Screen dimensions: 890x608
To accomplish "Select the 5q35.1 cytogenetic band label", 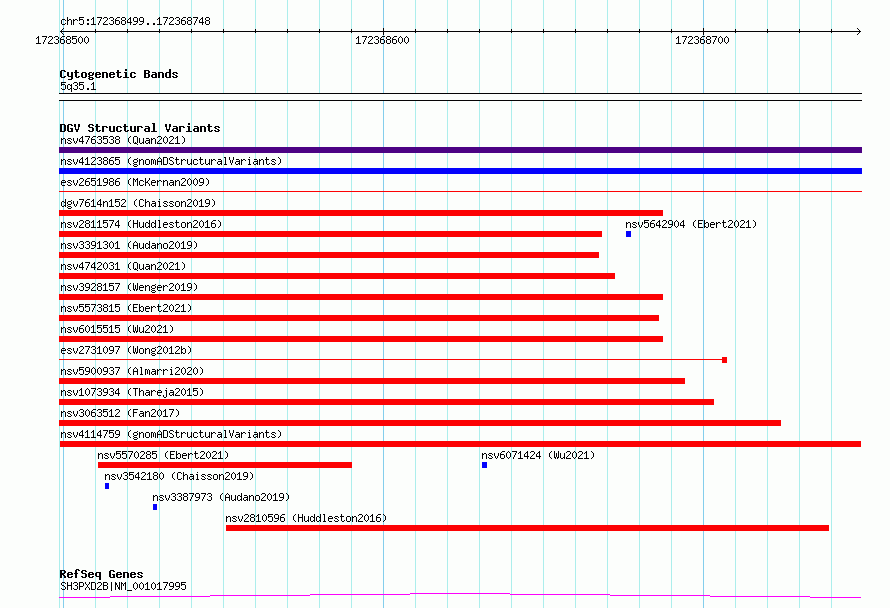I will [x=78, y=86].
